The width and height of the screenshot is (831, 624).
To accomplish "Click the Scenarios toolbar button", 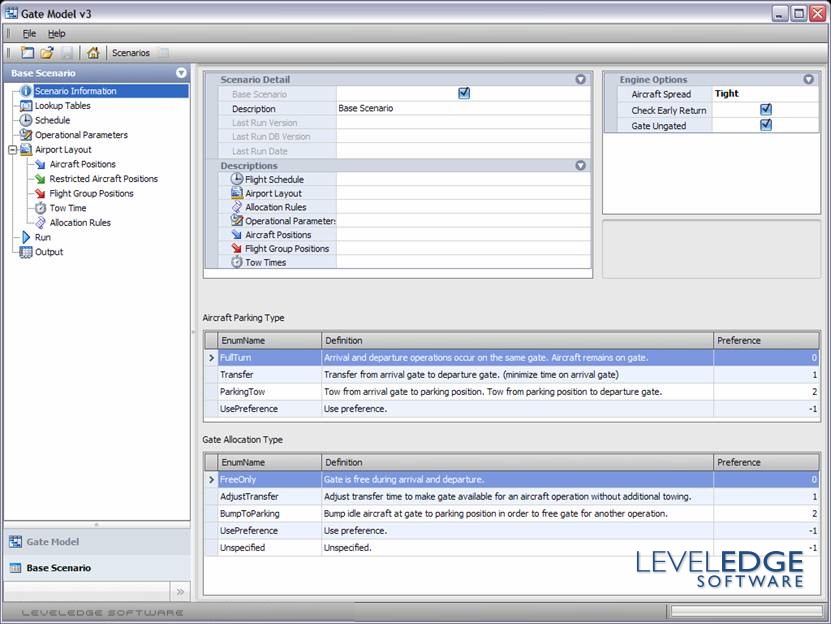I will pyautogui.click(x=130, y=53).
